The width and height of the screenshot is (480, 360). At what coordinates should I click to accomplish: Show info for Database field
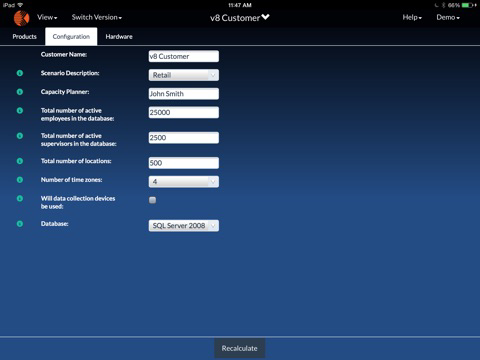[x=20, y=224]
